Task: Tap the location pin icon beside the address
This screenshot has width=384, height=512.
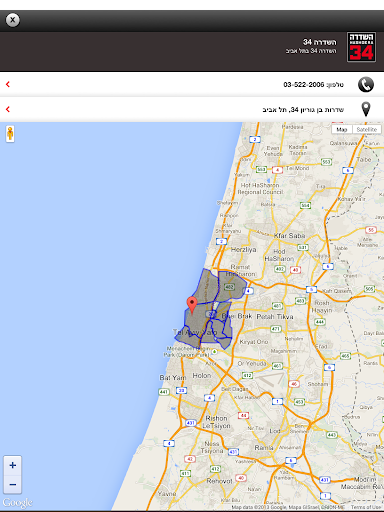Action: (366, 109)
